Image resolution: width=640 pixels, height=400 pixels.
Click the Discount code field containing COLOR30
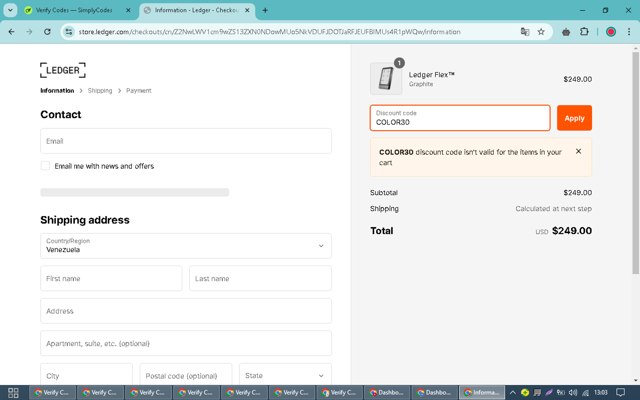point(460,118)
